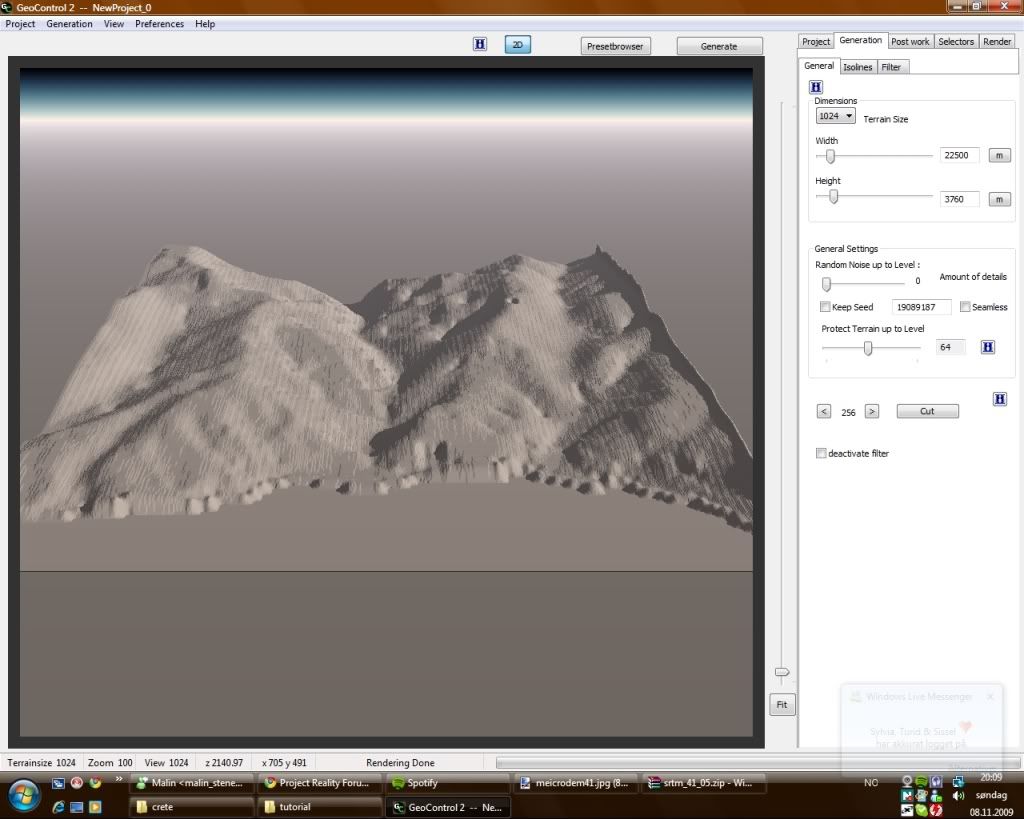Enable the Seamless checkbox
Viewport: 1024px width, 819px height.
click(965, 307)
